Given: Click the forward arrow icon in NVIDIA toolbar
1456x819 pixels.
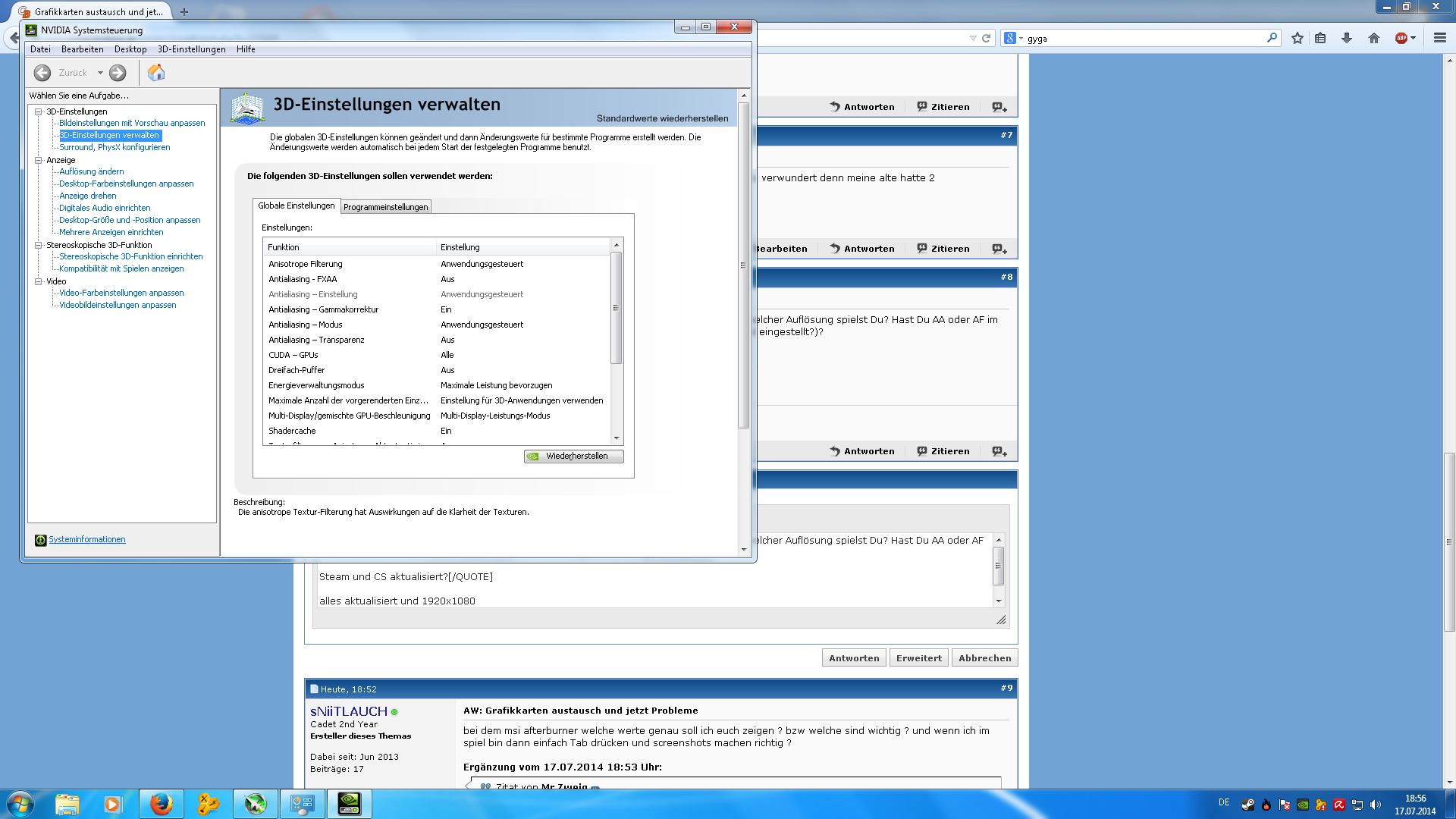Looking at the screenshot, I should (x=118, y=73).
